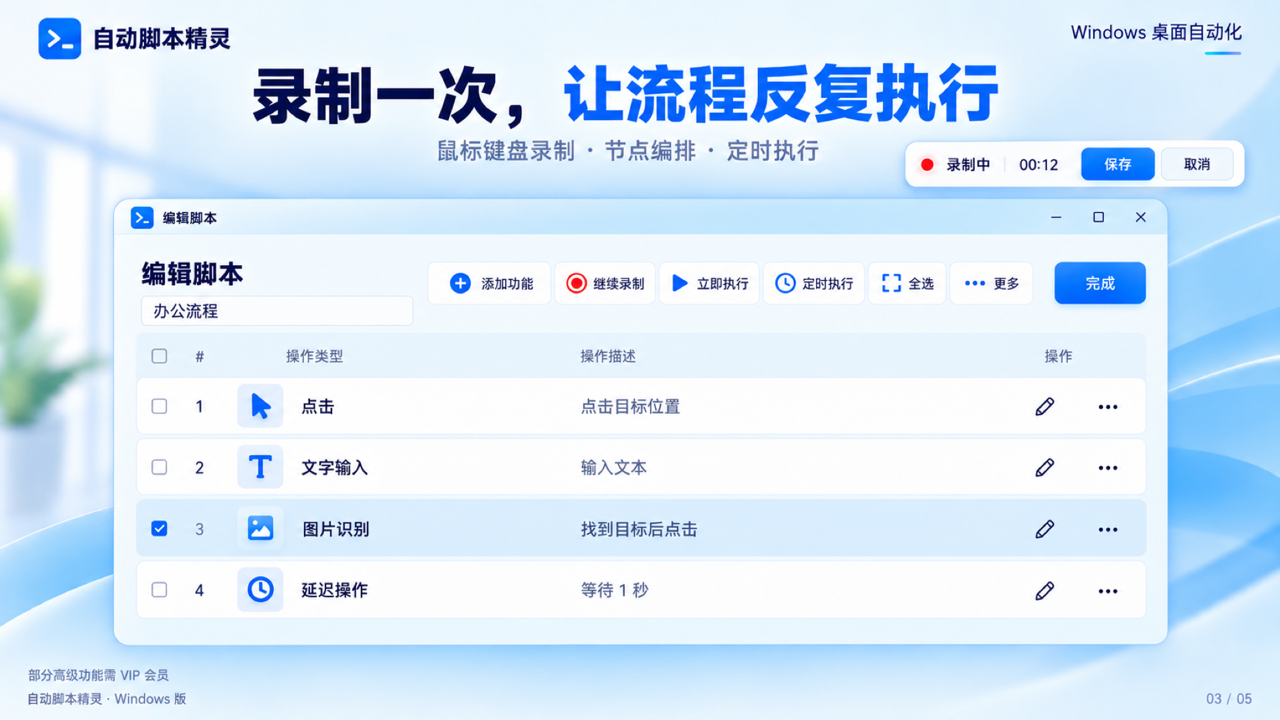The height and width of the screenshot is (720, 1280).
Task: Open more options for 文字输入 row
Action: (x=1108, y=468)
